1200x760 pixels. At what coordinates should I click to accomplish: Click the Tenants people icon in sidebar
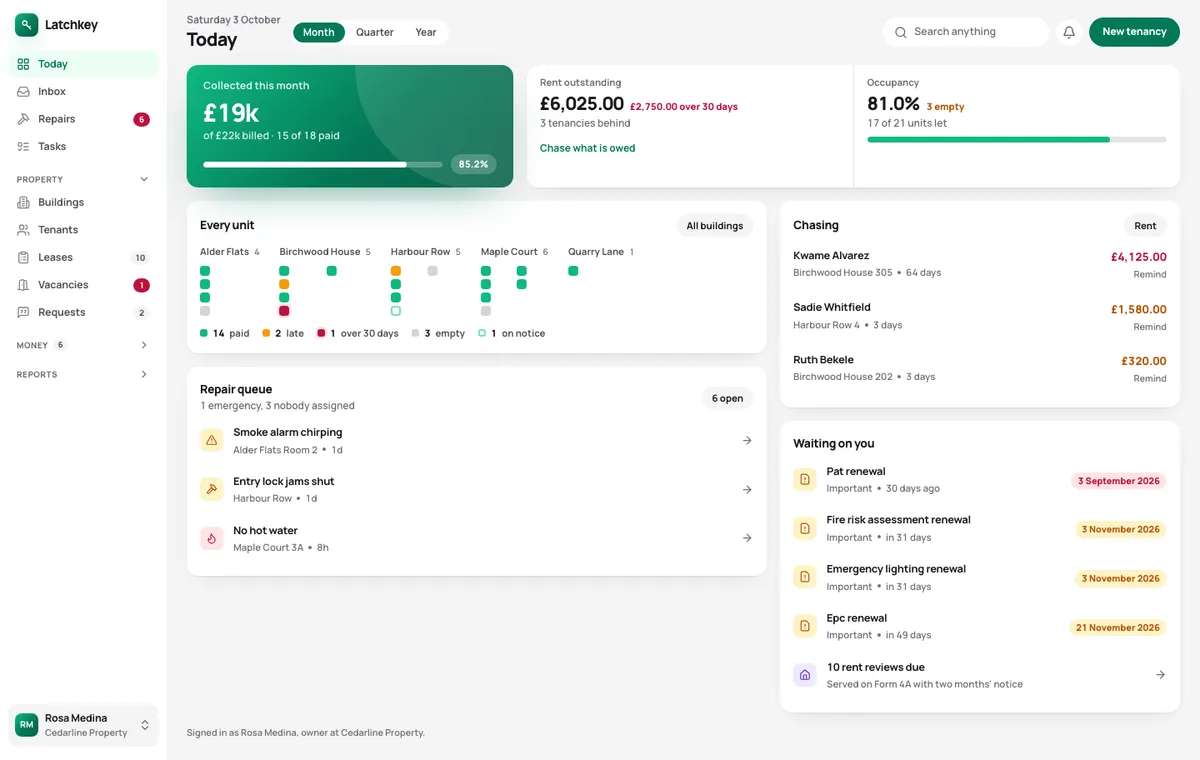click(x=23, y=230)
